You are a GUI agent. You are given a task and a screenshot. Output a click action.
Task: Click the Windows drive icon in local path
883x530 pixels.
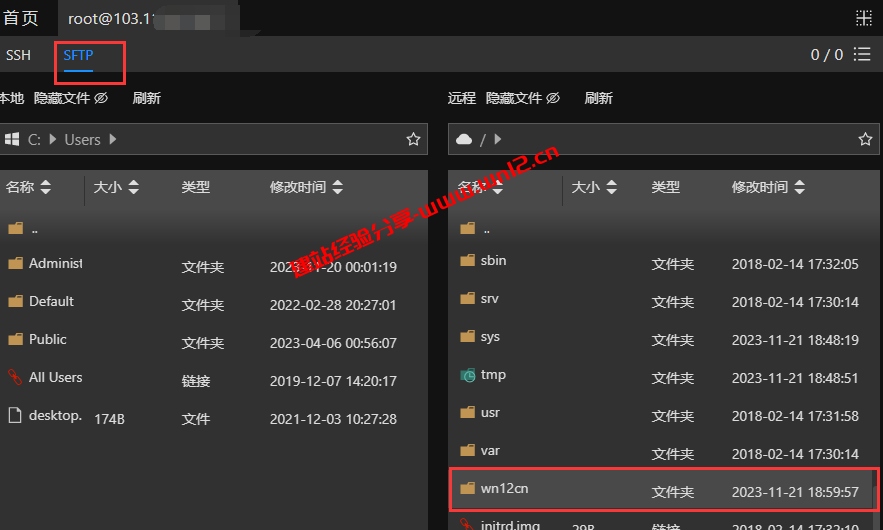[12, 139]
